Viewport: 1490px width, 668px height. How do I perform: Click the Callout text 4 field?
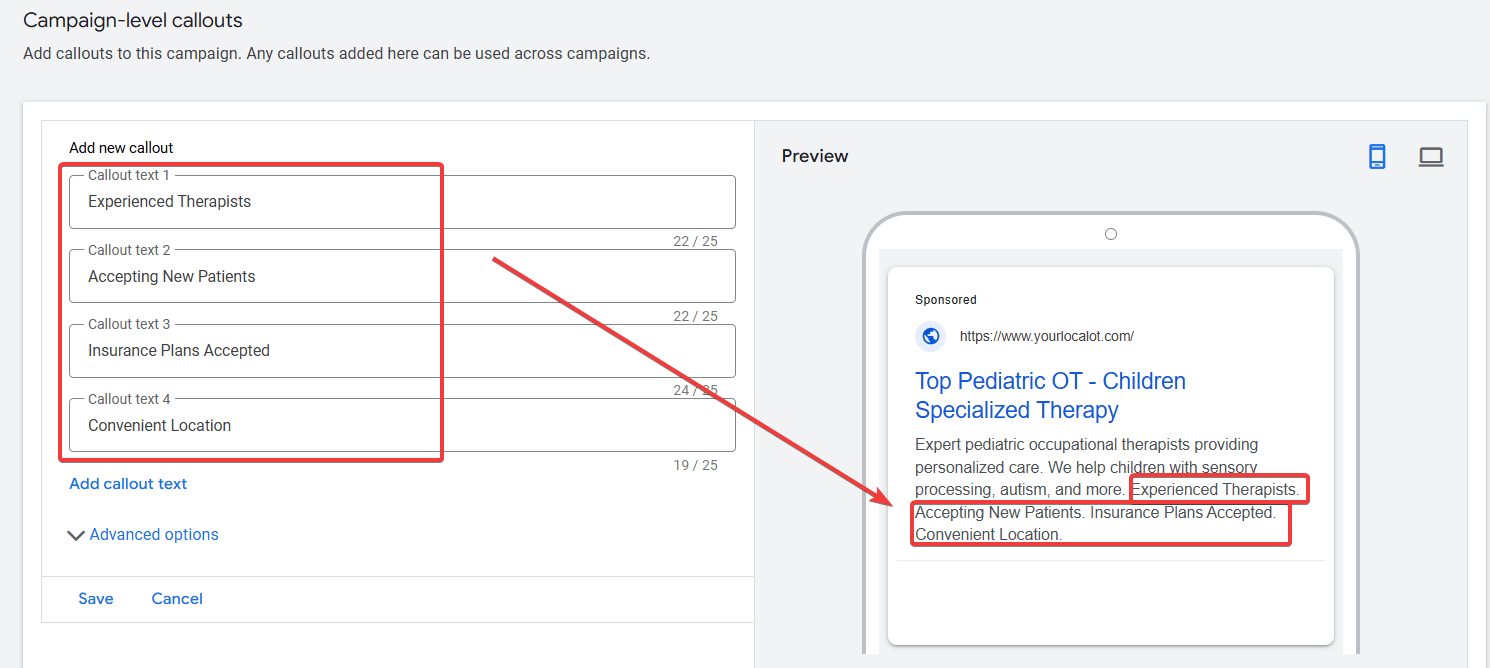pos(402,425)
